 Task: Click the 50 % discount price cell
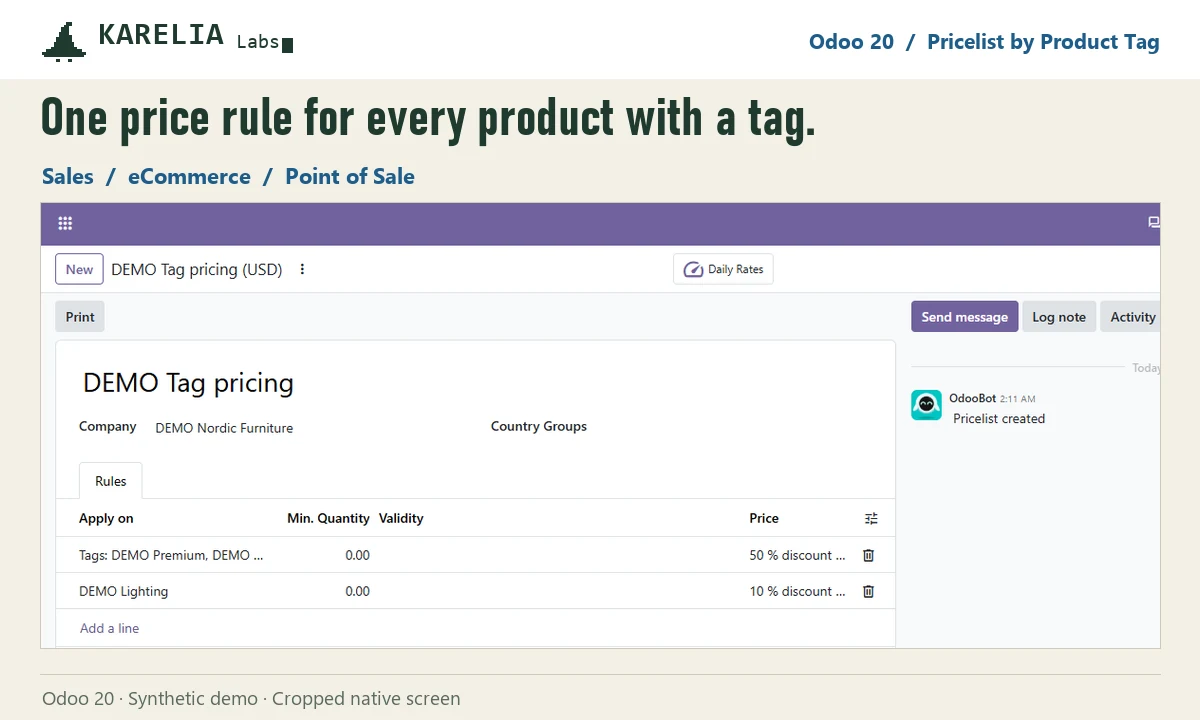tap(797, 555)
